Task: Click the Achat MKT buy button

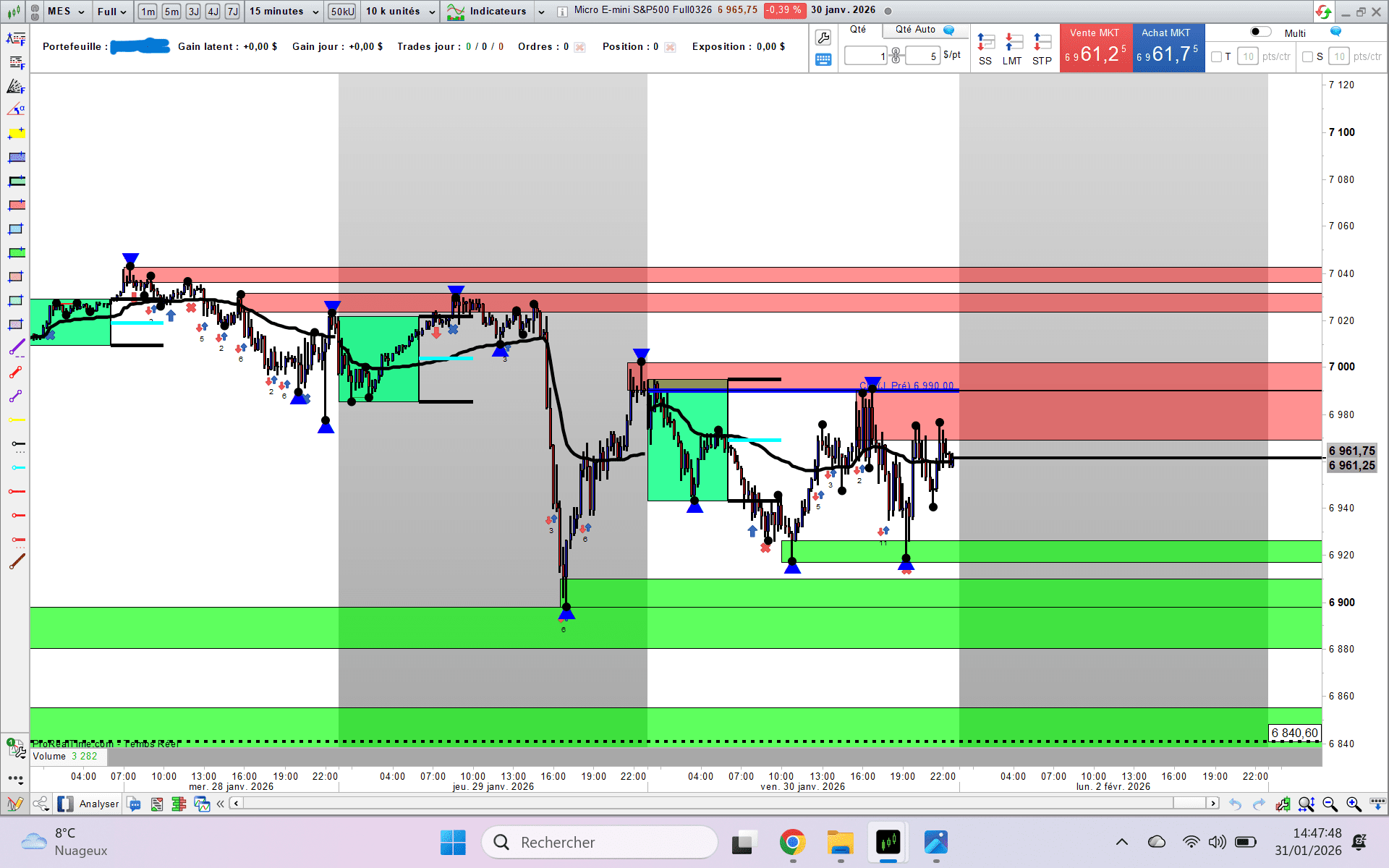Action: tap(1168, 48)
